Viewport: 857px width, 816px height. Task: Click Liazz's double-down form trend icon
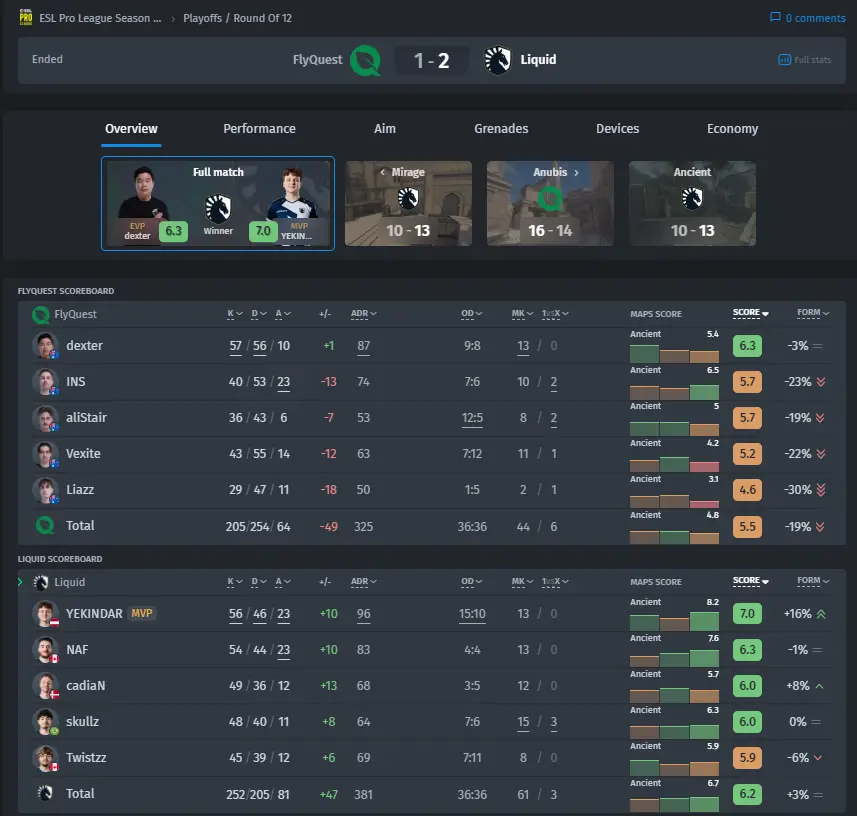(x=820, y=490)
